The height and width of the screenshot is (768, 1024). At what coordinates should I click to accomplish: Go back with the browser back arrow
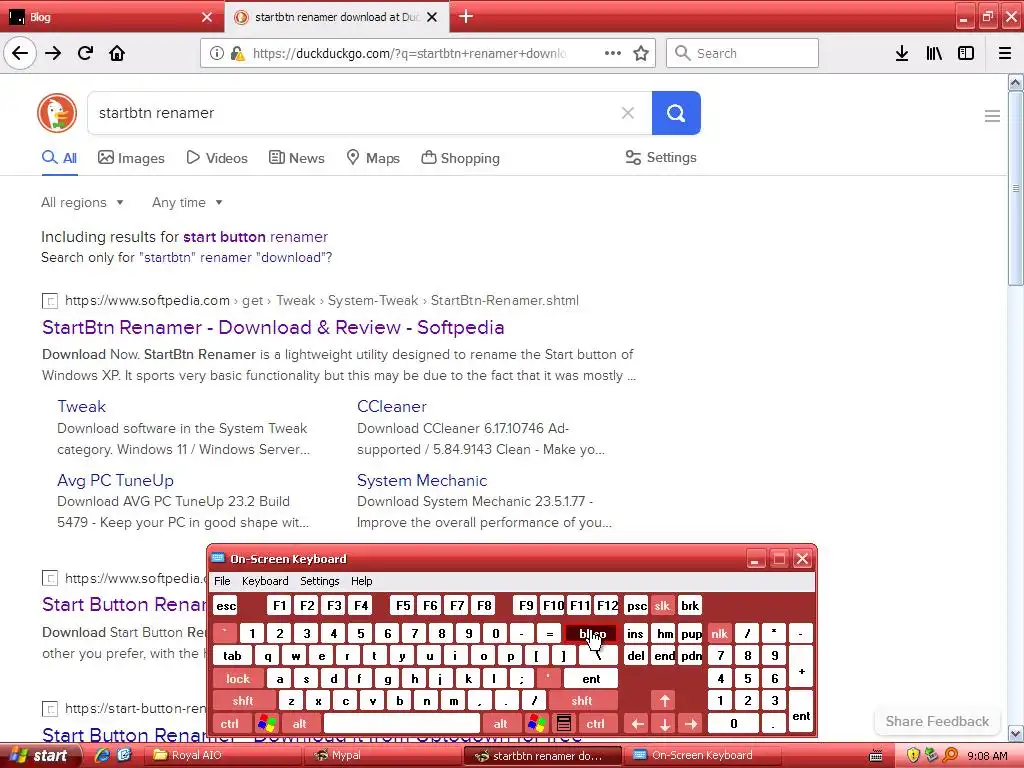[x=20, y=53]
